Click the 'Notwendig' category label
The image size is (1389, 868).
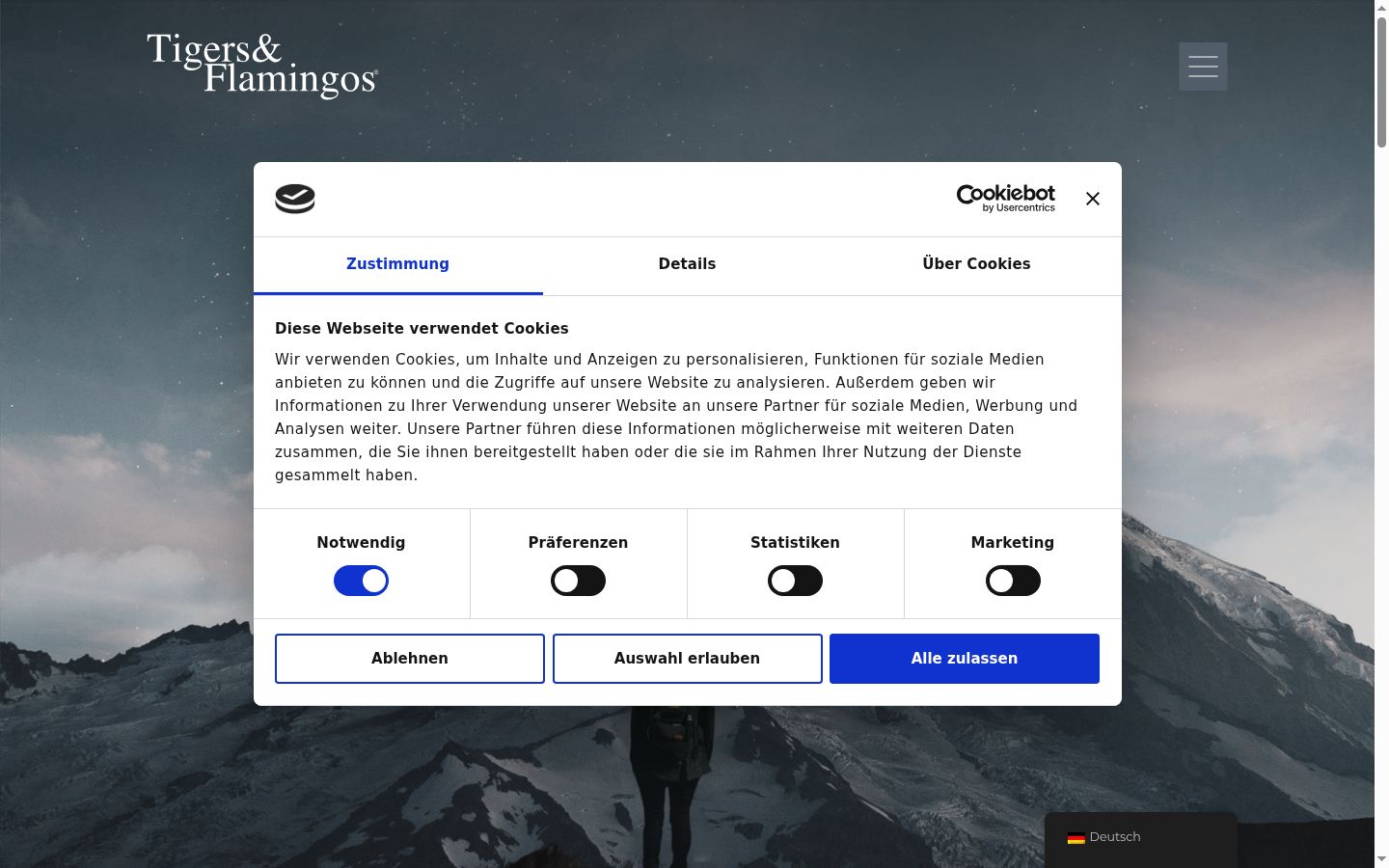pyautogui.click(x=362, y=543)
